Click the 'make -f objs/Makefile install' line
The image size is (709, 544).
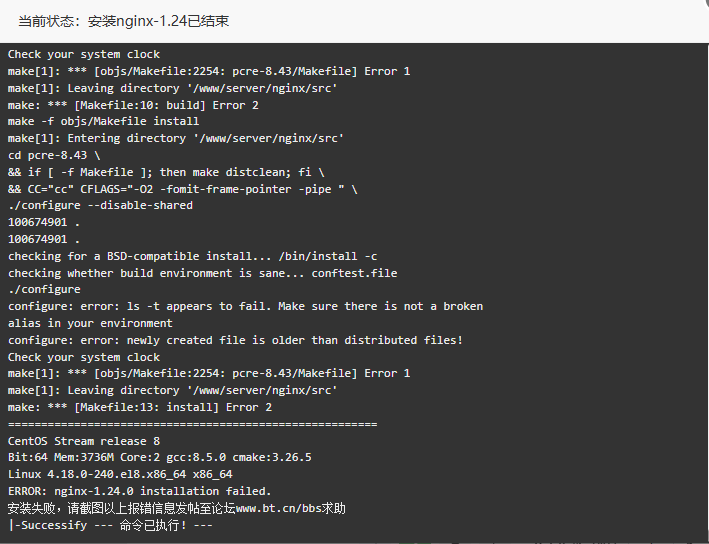click(103, 121)
